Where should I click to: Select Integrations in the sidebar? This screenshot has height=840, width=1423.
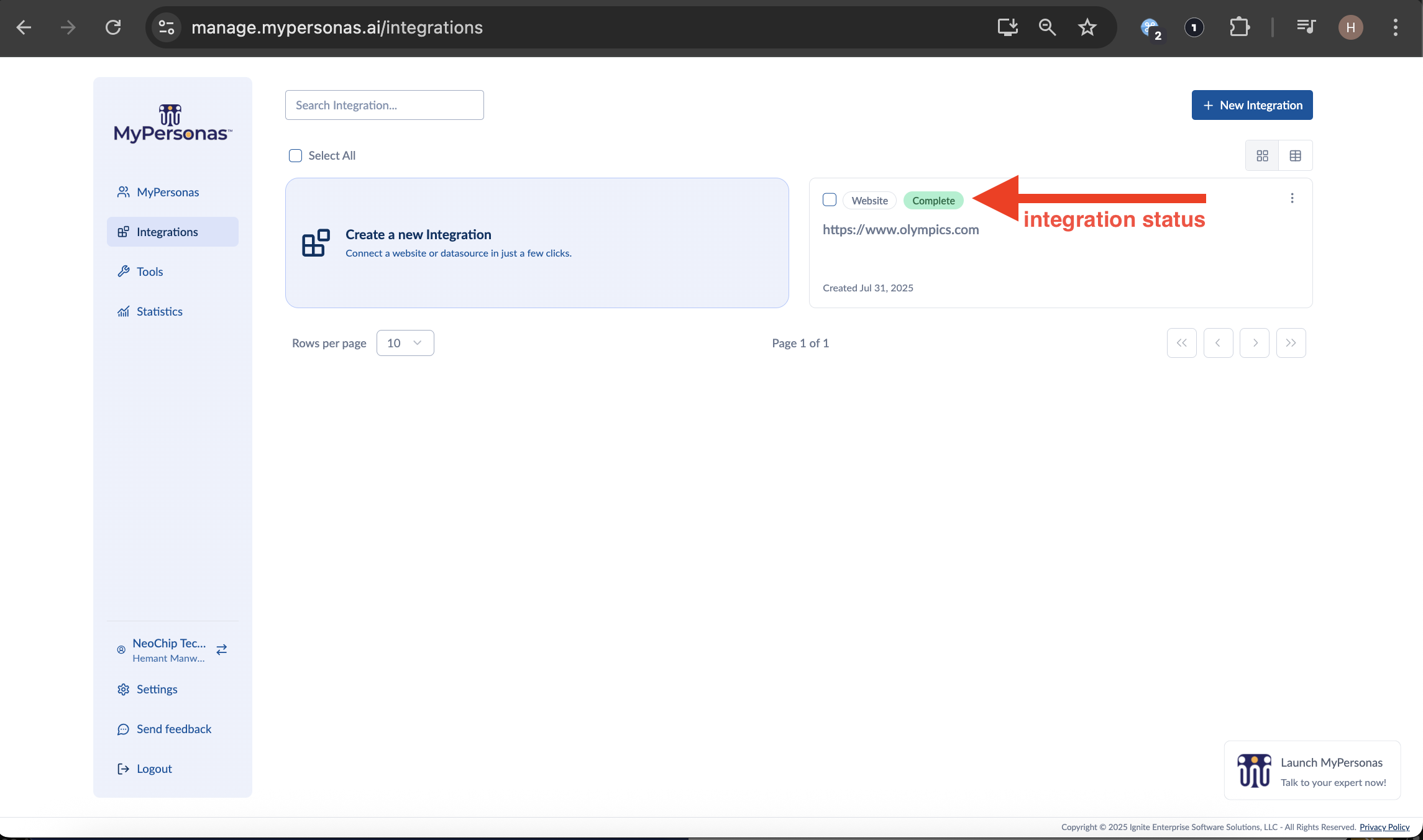click(x=173, y=232)
